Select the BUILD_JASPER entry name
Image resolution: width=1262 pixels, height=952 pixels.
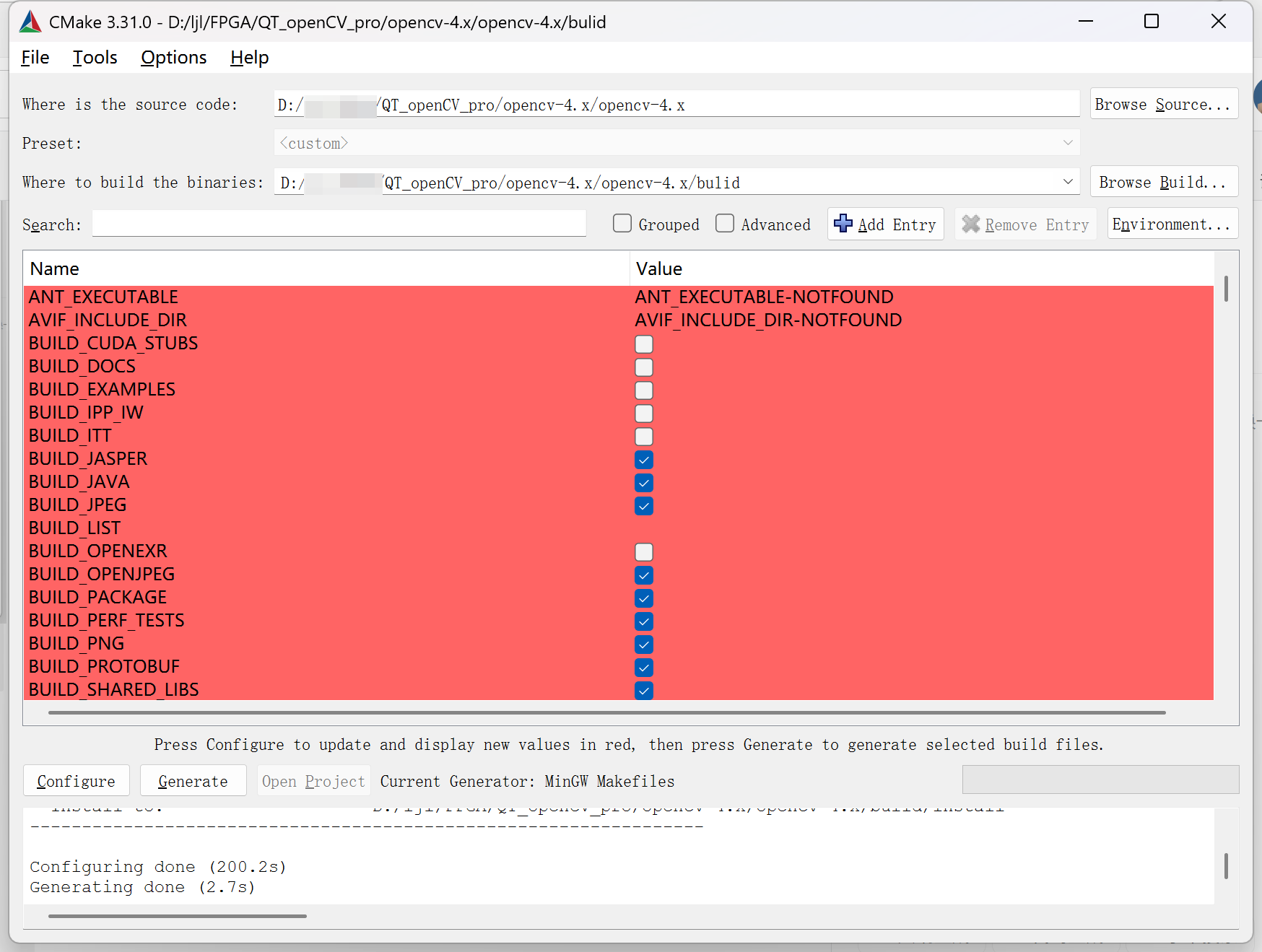88,458
